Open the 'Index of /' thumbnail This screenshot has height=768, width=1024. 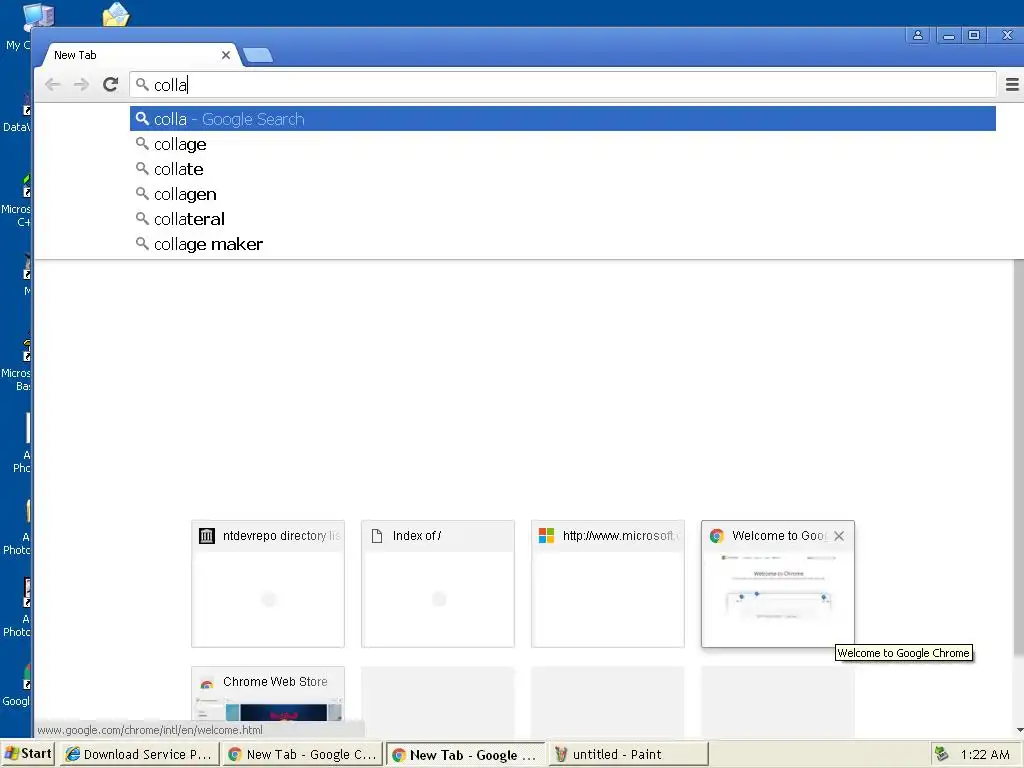pos(438,584)
